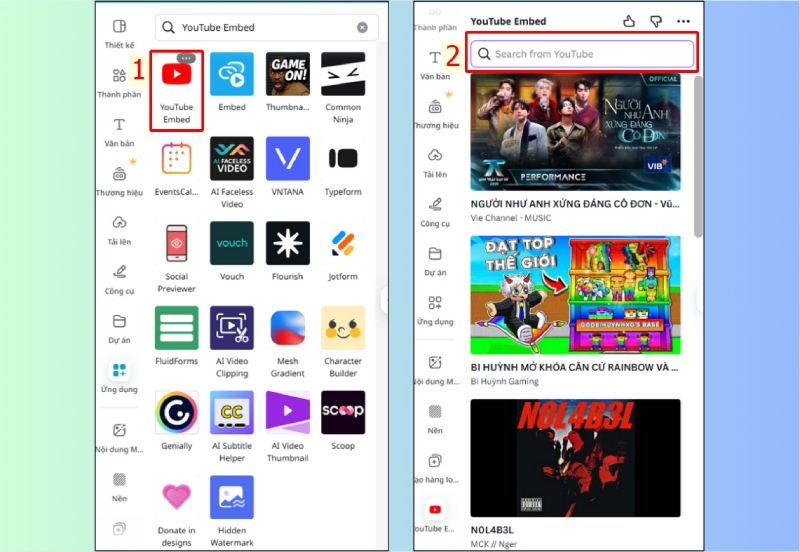The image size is (800, 552).
Task: Select the Common Ninja app icon
Action: (343, 75)
